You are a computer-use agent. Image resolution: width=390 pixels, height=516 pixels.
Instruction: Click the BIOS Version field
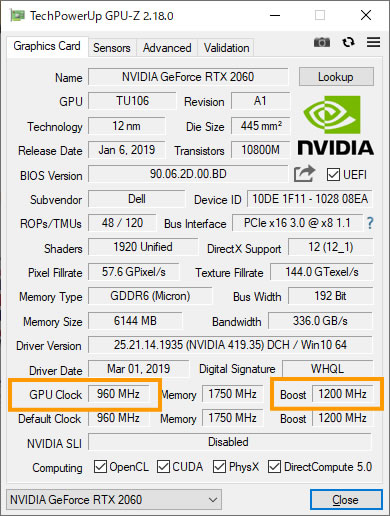pyautogui.click(x=188, y=174)
